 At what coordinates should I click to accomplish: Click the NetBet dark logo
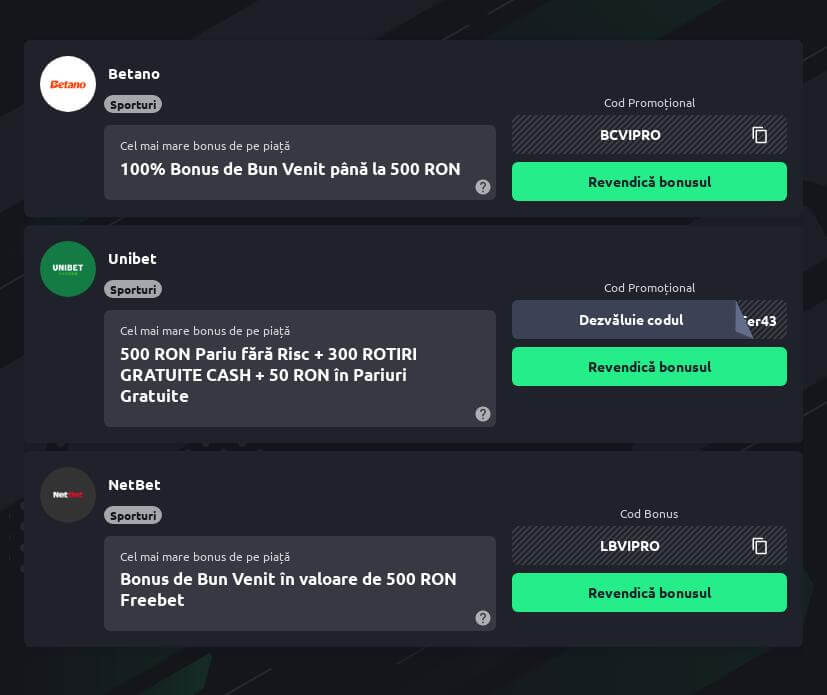(x=68, y=495)
